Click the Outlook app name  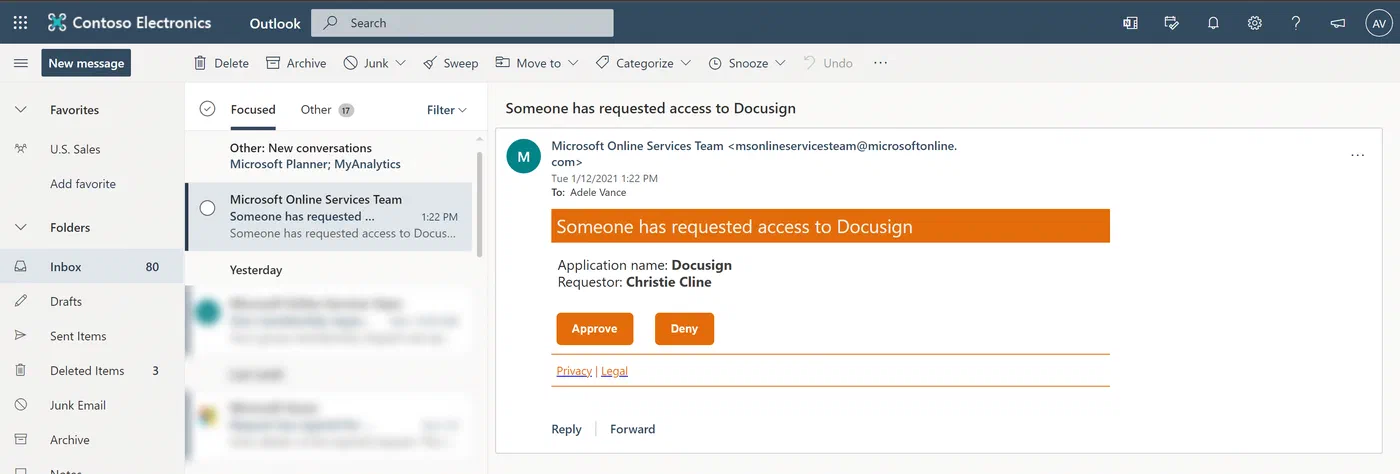coord(275,23)
